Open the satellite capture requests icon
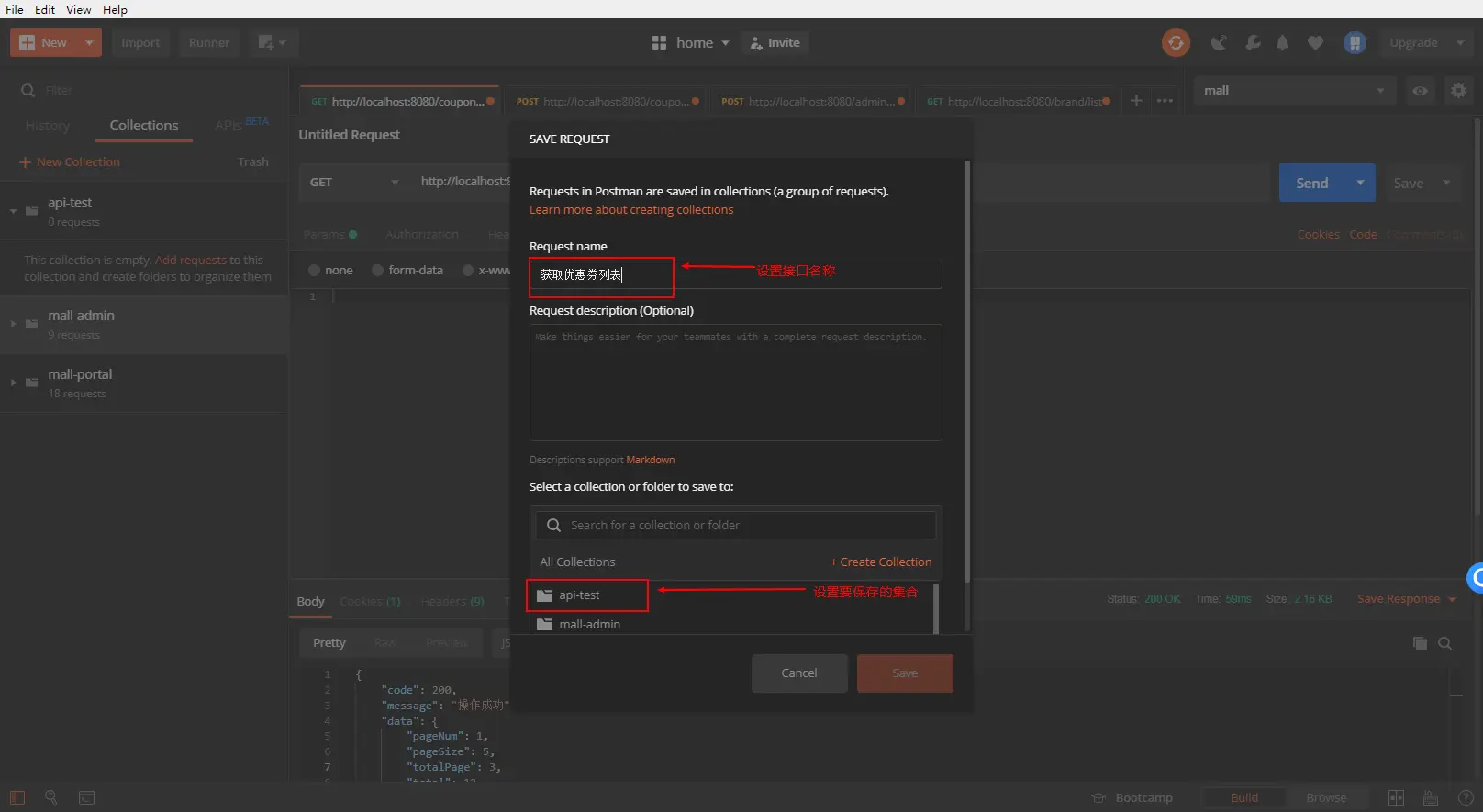The height and width of the screenshot is (812, 1483). (1219, 42)
